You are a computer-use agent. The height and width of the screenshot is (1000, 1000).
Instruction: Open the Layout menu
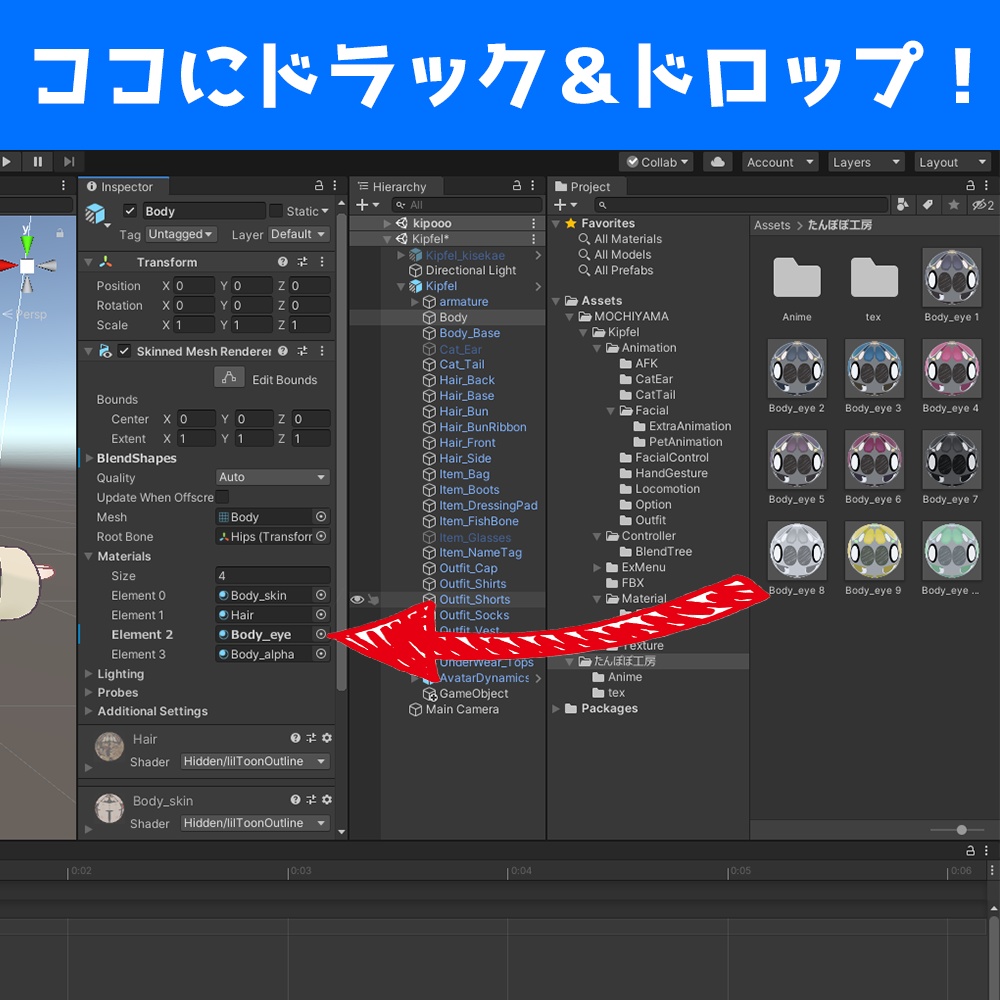(951, 162)
